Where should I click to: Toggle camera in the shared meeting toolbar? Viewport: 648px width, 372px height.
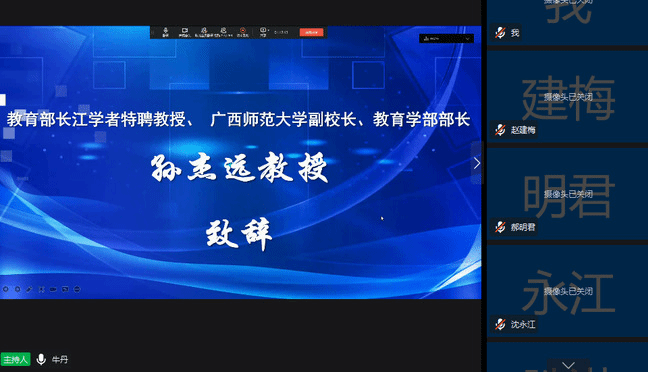tap(184, 32)
